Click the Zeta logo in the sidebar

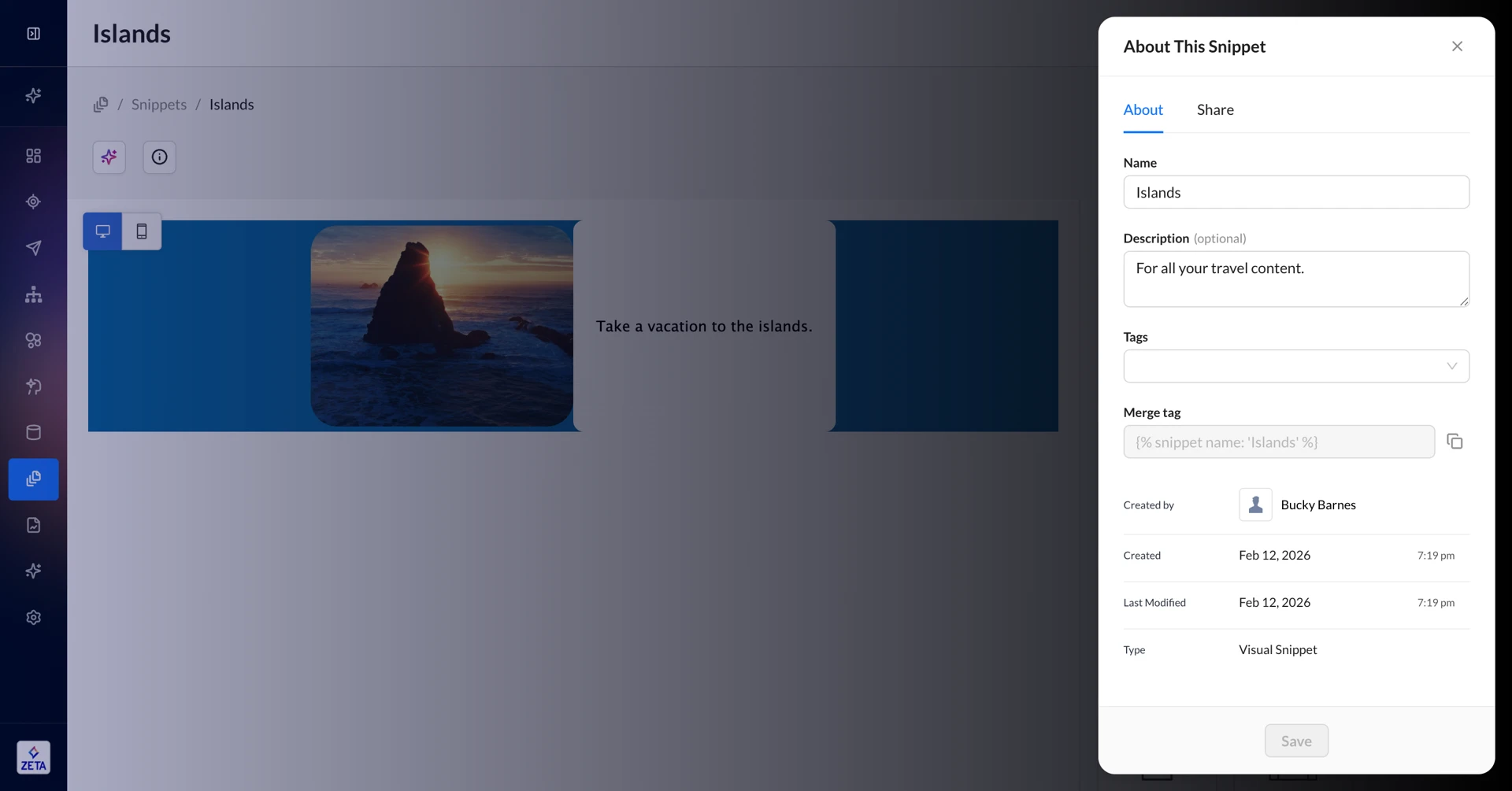(33, 757)
